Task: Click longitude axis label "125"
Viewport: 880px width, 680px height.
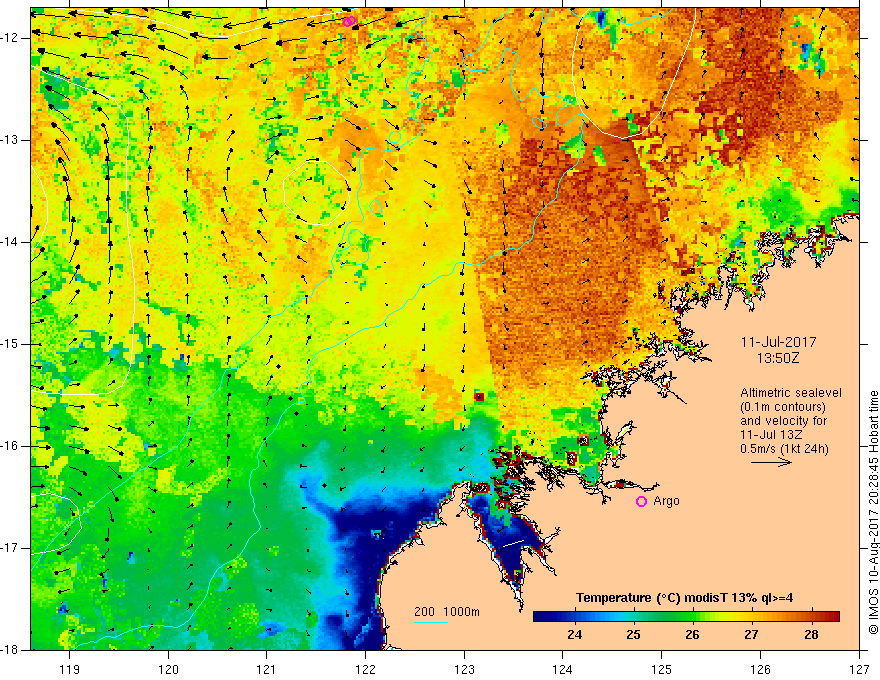Action: (662, 669)
